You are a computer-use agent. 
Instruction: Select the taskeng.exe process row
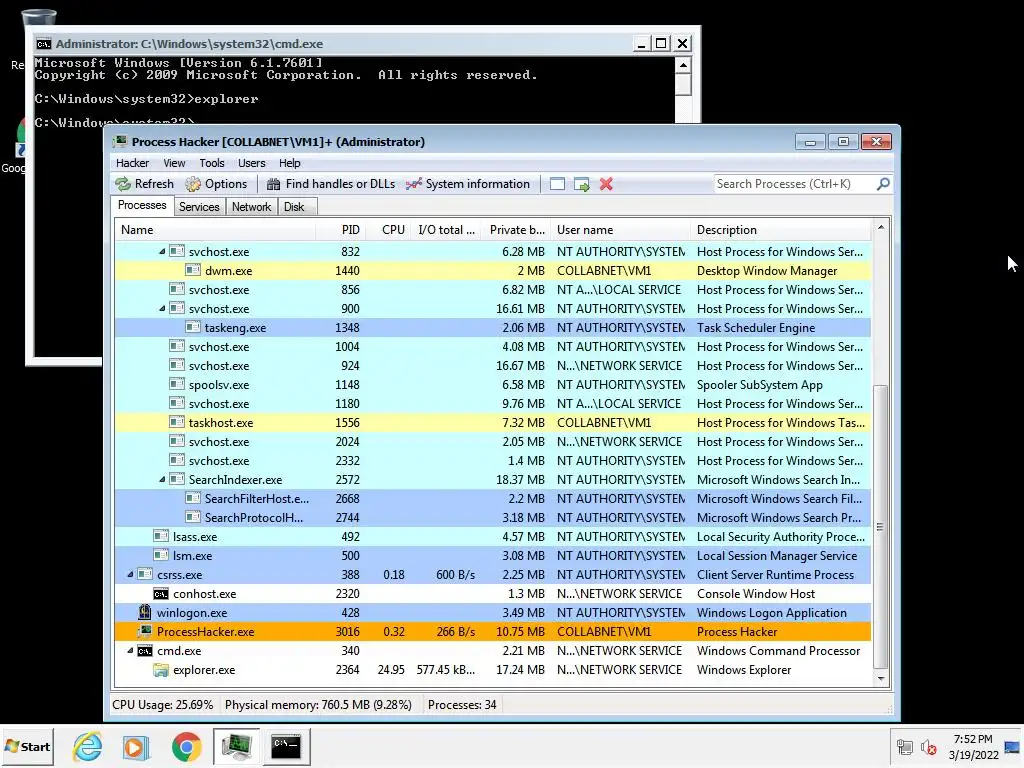pyautogui.click(x=493, y=328)
